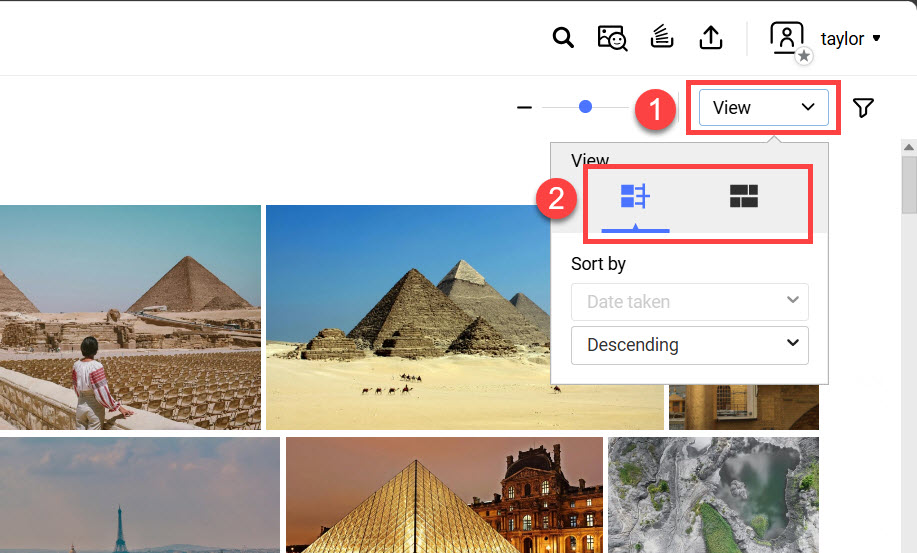Viewport: 917px width, 553px height.
Task: Open the background tasks stack icon
Action: pos(661,37)
